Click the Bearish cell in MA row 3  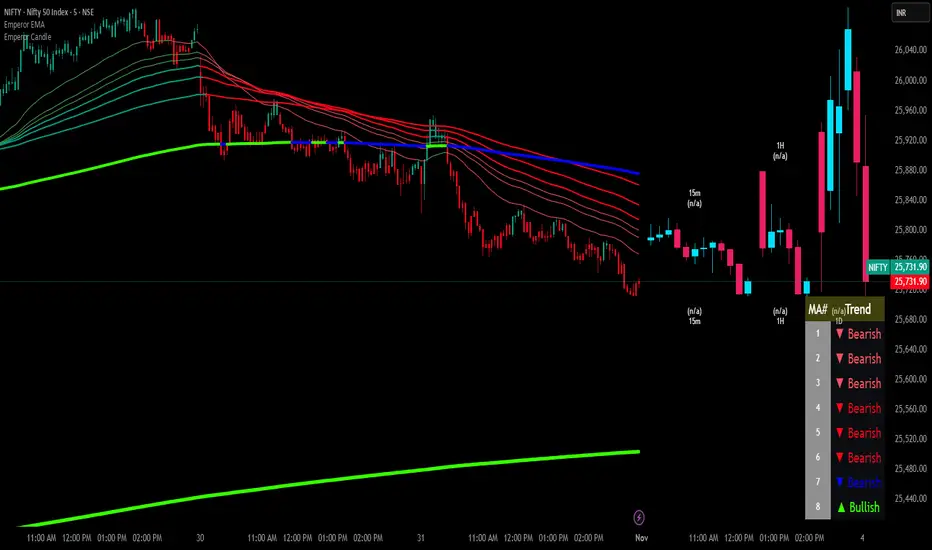tap(858, 384)
